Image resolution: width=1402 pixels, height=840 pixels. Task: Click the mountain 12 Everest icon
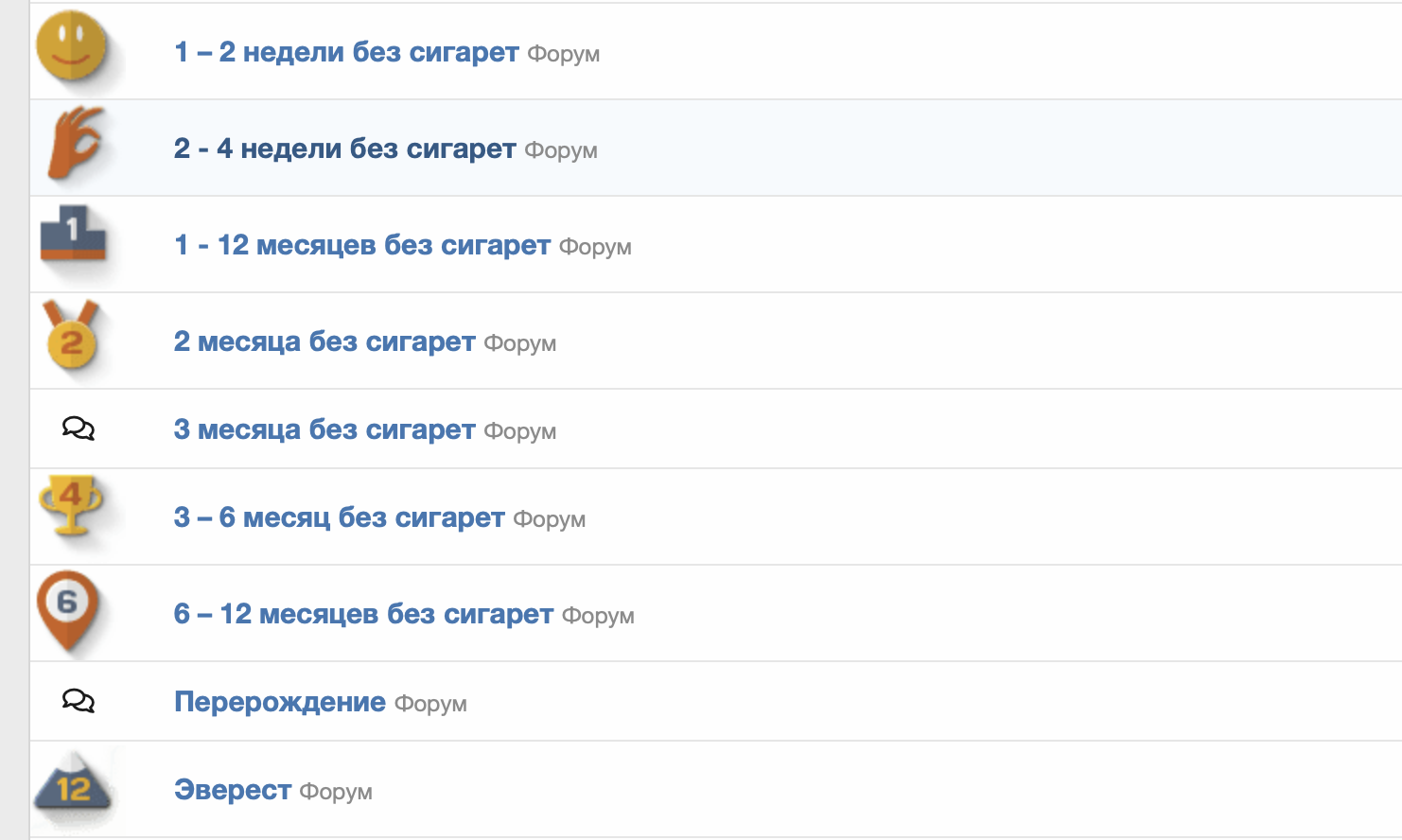(73, 785)
